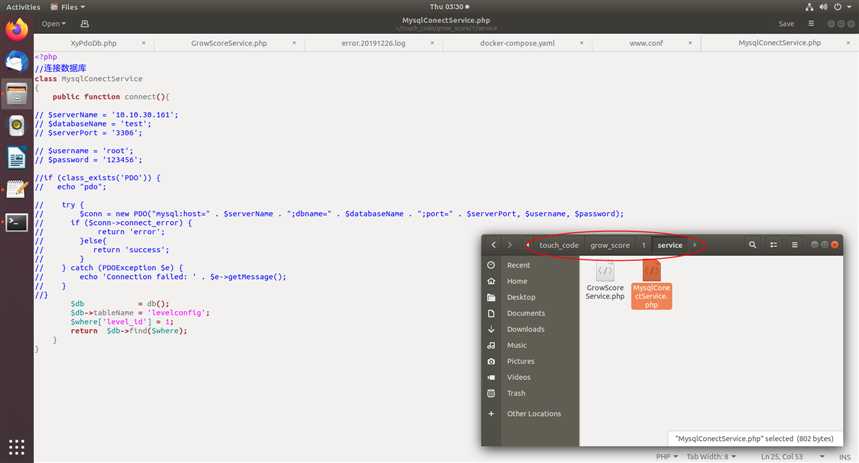Viewport: 859px width, 463px height.
Task: Switch to error.20191226.log tab
Action: pos(373,43)
